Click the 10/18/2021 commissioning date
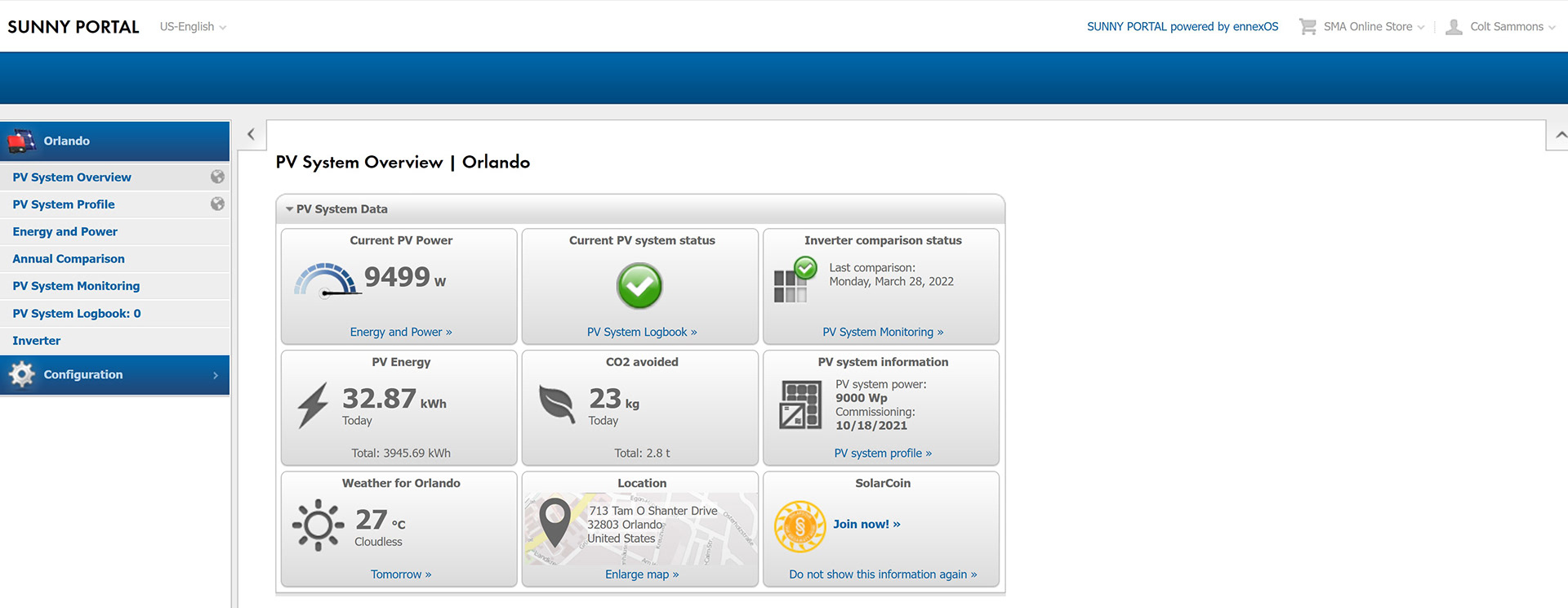1568x608 pixels. tap(871, 426)
